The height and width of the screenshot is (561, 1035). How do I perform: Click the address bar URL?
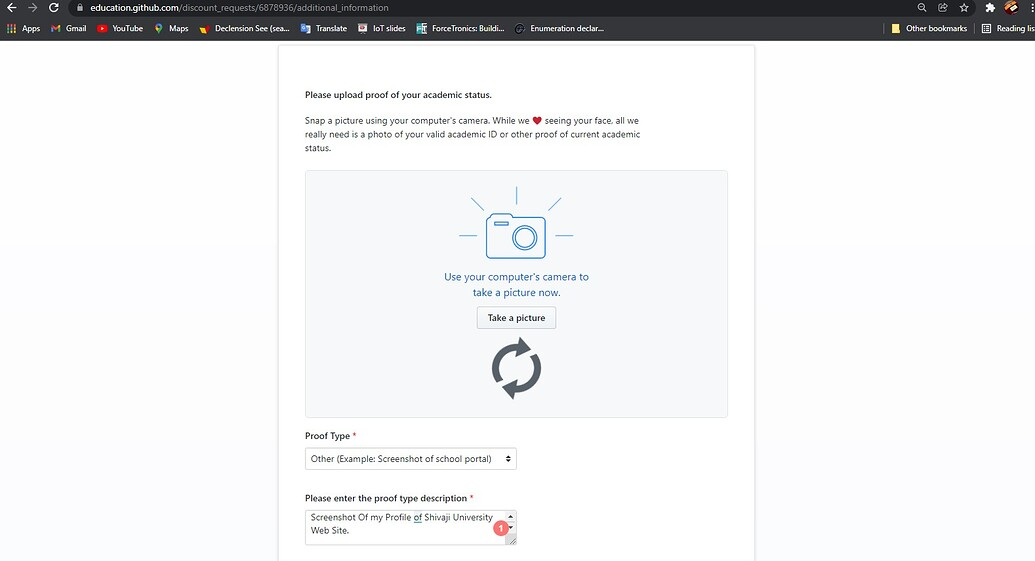(x=239, y=8)
